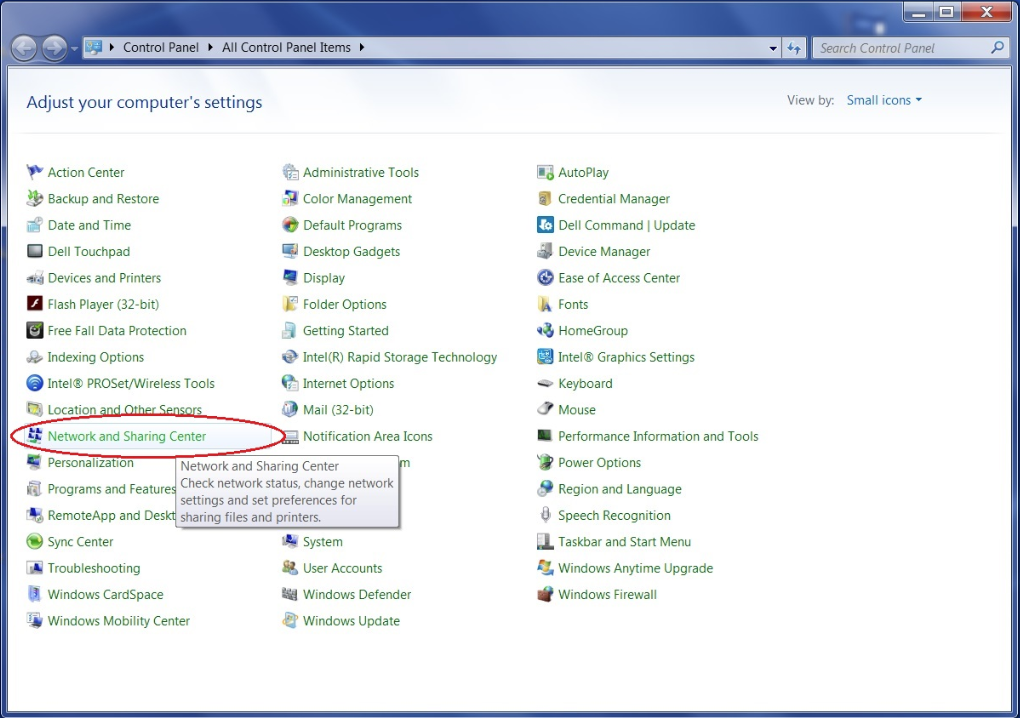Click the Windows Update icon
Image resolution: width=1020 pixels, height=718 pixels.
point(290,621)
